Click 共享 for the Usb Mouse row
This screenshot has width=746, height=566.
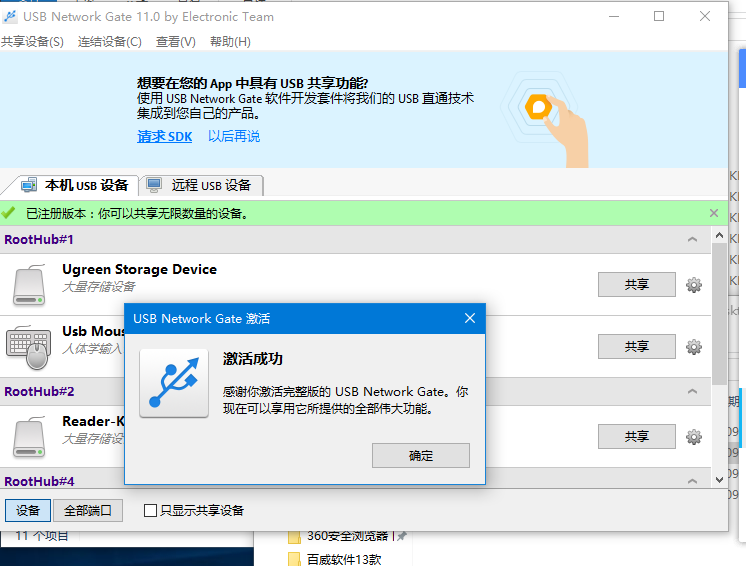(637, 346)
